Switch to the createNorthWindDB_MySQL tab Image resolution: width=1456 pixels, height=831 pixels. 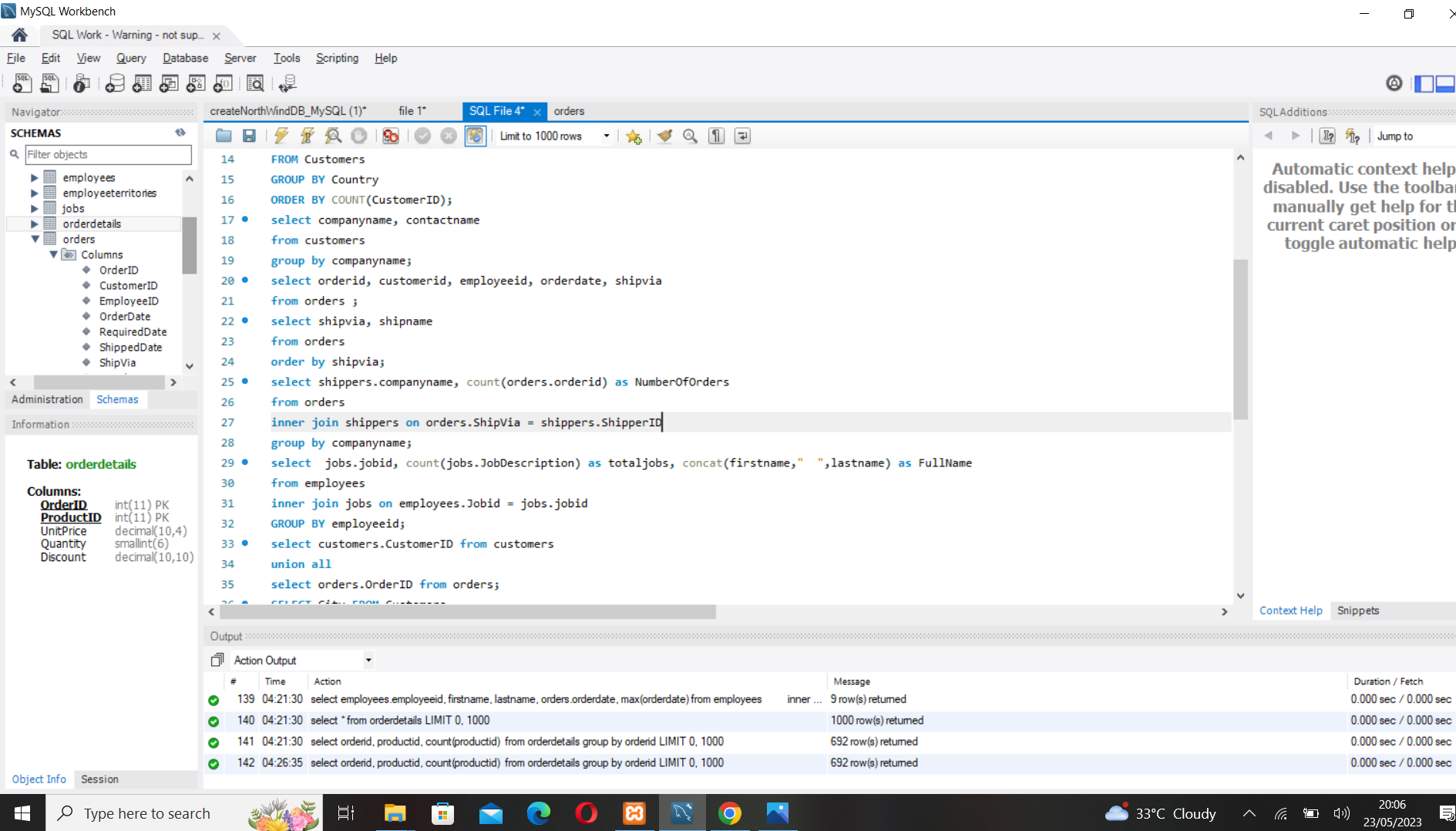click(288, 111)
